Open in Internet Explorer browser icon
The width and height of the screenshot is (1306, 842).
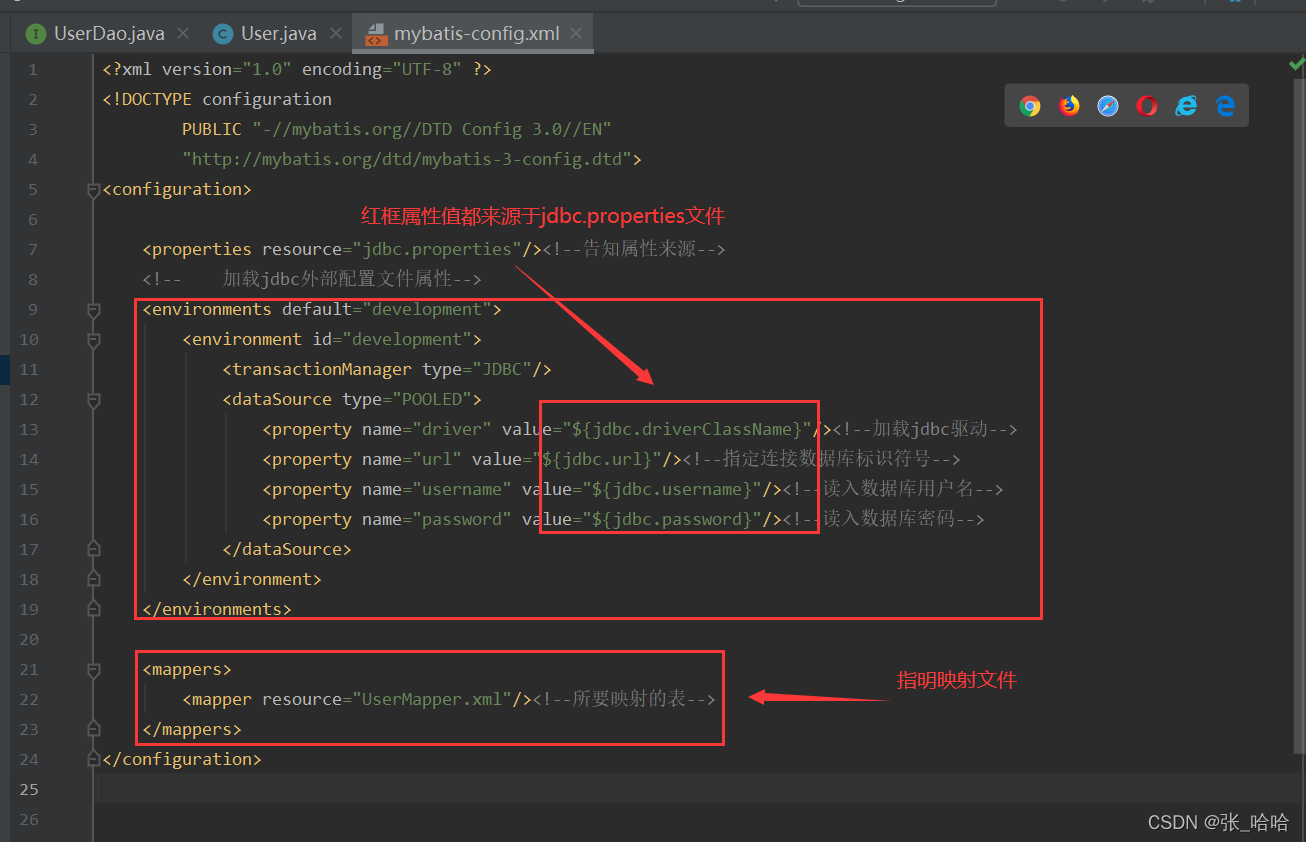coord(1186,106)
